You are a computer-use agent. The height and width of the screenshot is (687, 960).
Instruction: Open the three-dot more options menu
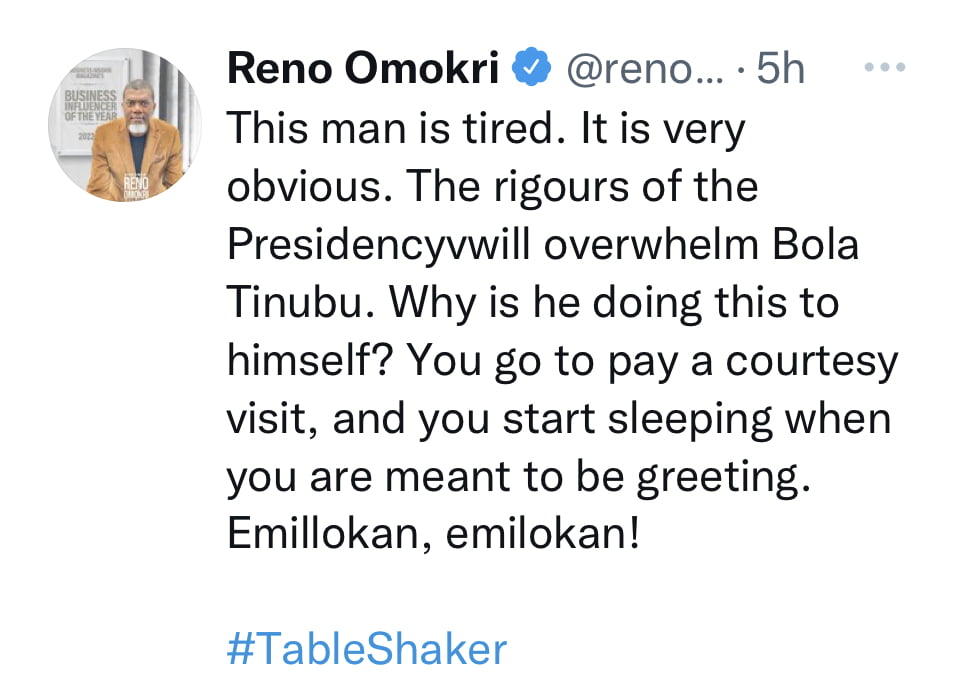(883, 68)
